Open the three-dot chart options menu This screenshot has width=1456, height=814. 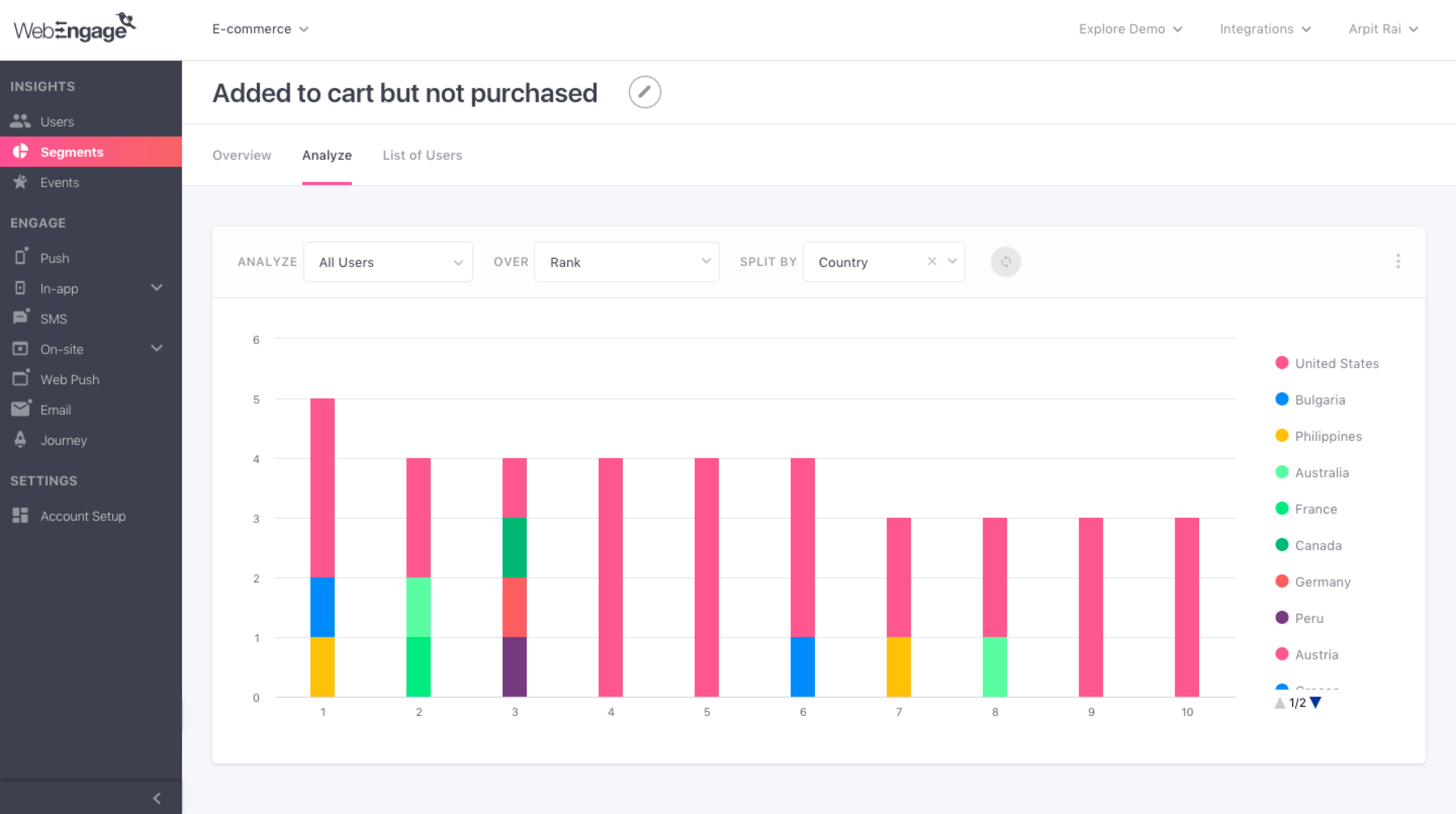[x=1397, y=261]
